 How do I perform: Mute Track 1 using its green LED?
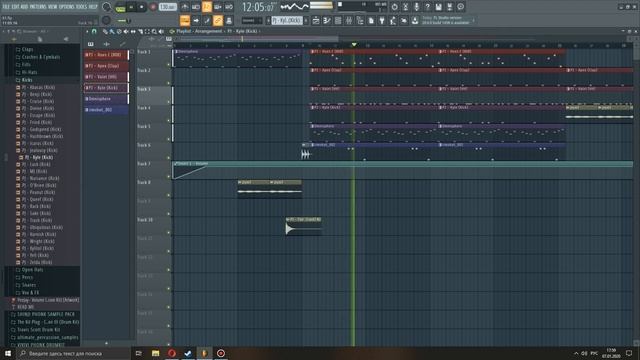(x=169, y=64)
